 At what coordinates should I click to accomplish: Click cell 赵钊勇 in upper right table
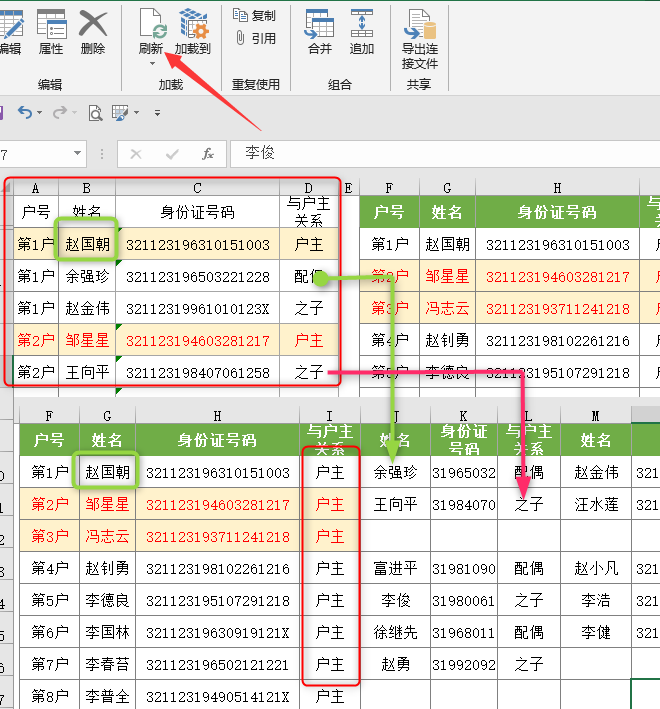pyautogui.click(x=447, y=340)
